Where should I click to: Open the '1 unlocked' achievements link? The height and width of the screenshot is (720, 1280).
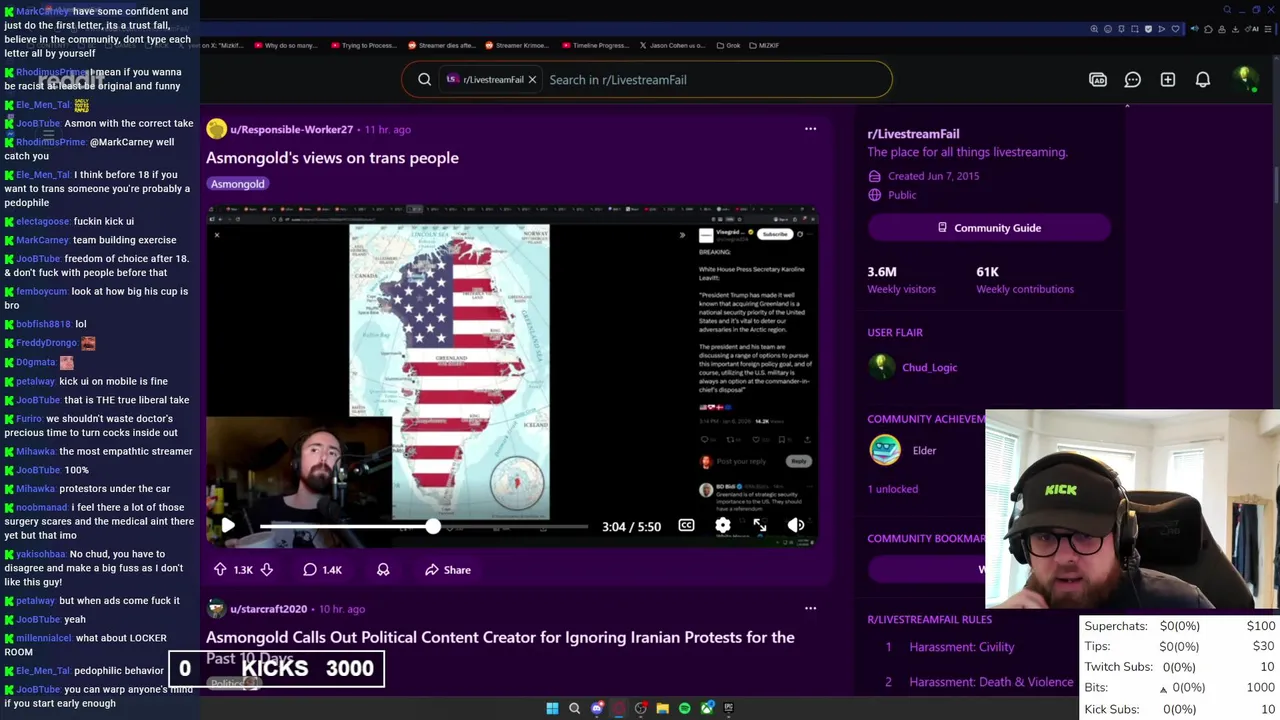tap(892, 489)
